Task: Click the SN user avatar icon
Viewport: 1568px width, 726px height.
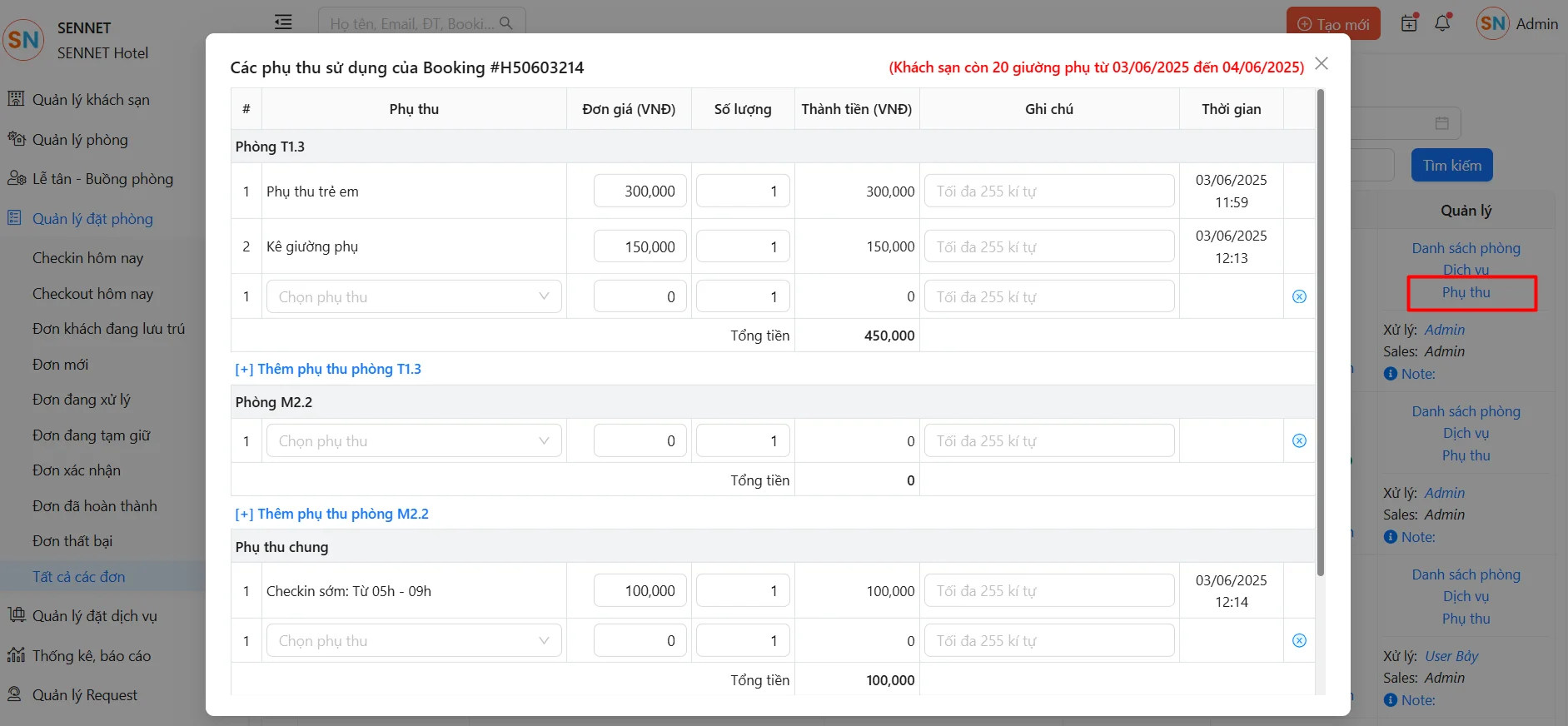Action: 1493,23
